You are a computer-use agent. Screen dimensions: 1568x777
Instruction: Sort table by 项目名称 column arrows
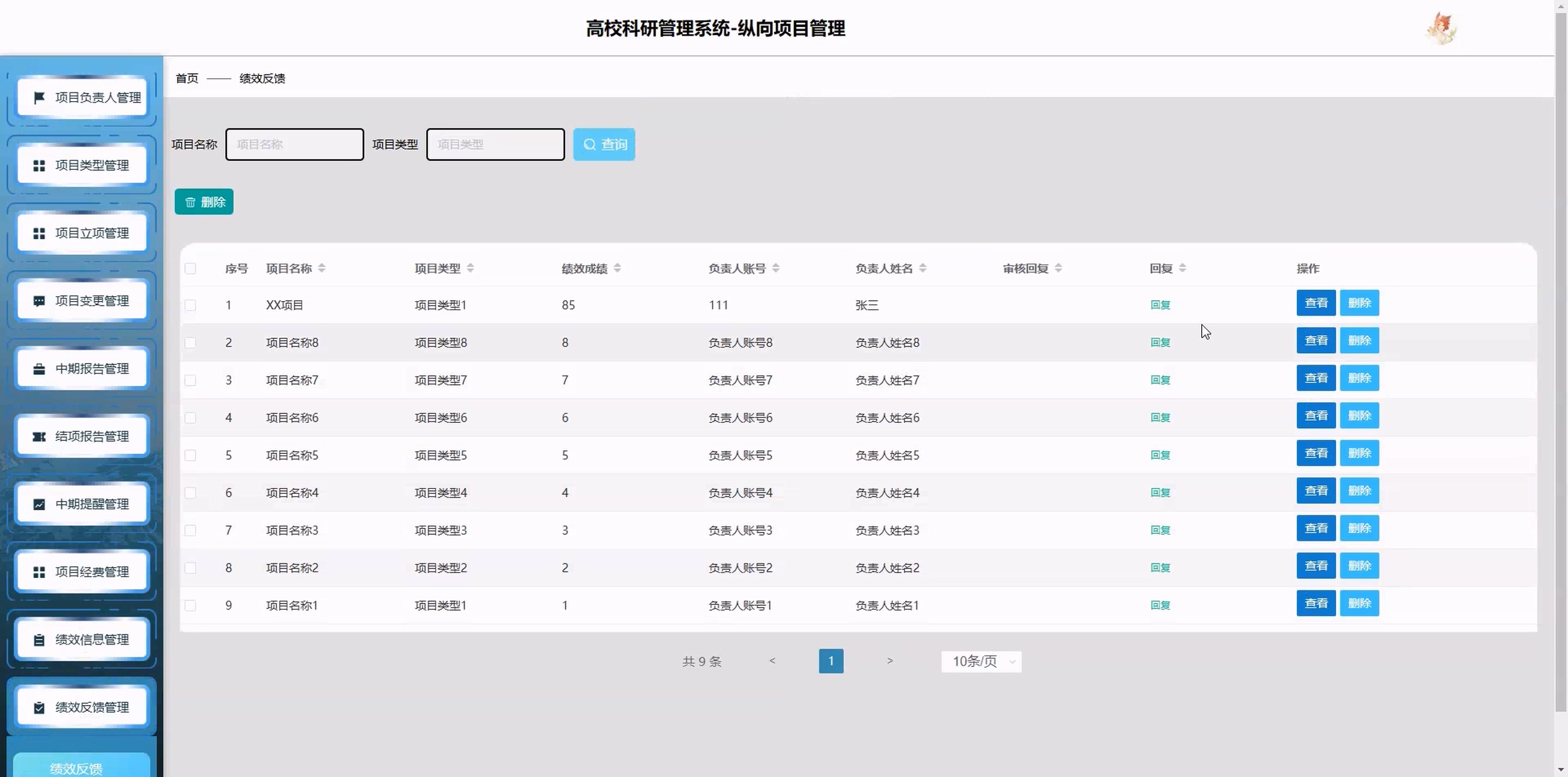click(322, 268)
